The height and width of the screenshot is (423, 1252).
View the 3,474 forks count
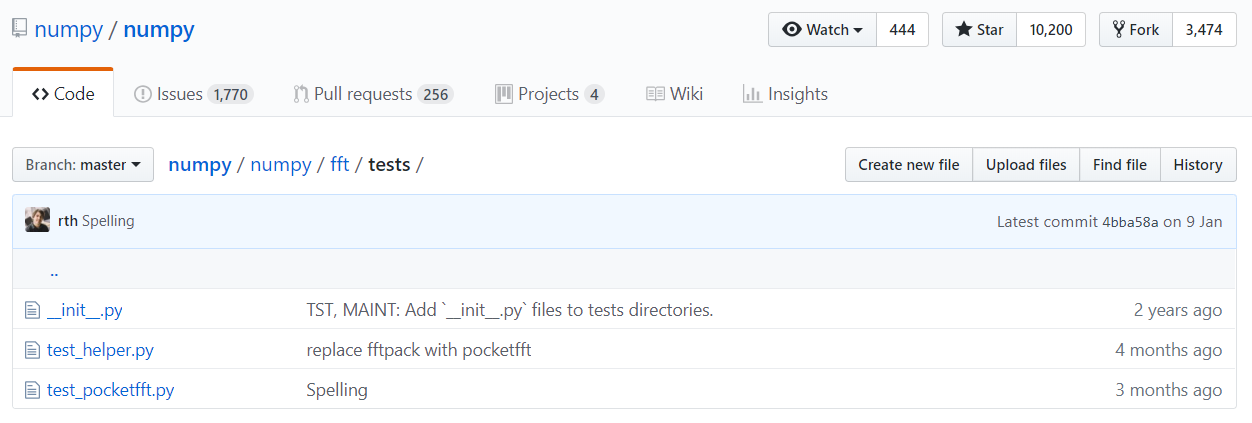click(1204, 30)
